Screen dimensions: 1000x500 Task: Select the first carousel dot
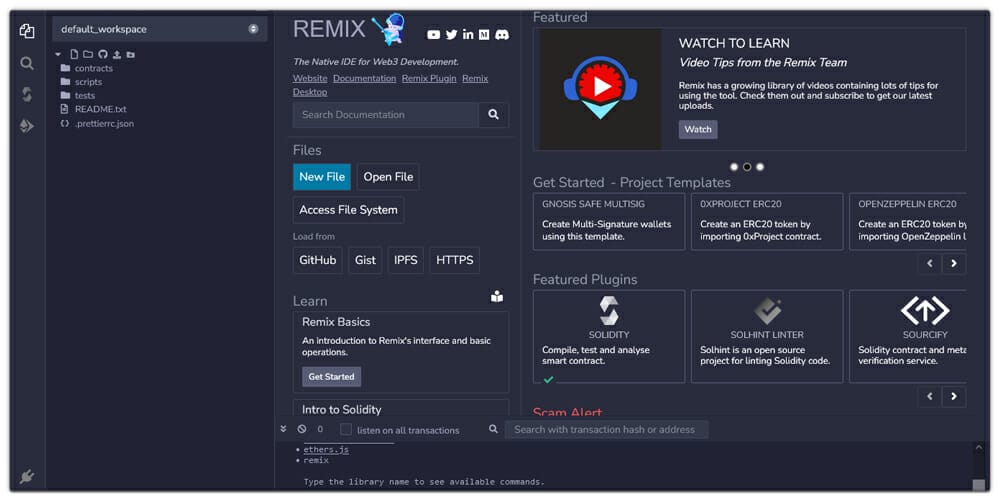[x=734, y=167]
